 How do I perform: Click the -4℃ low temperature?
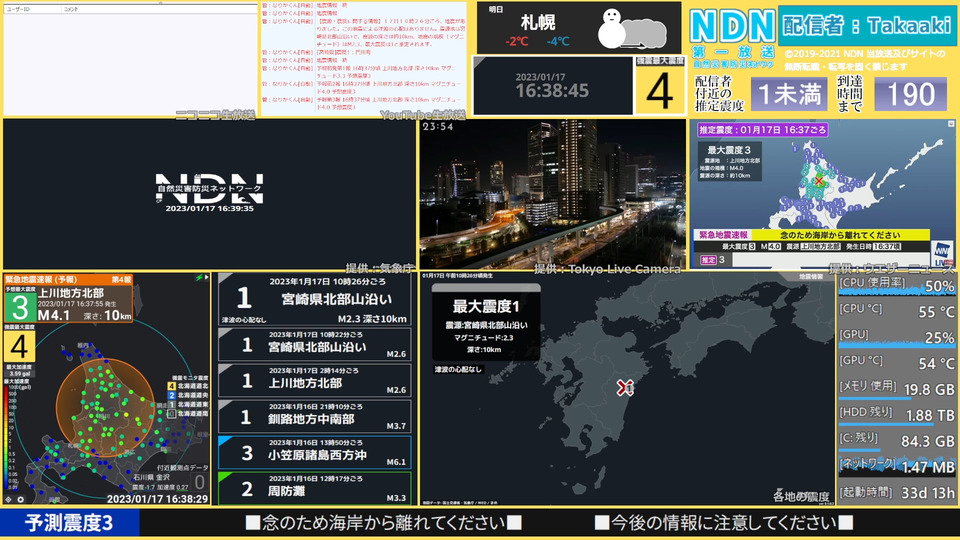(558, 42)
